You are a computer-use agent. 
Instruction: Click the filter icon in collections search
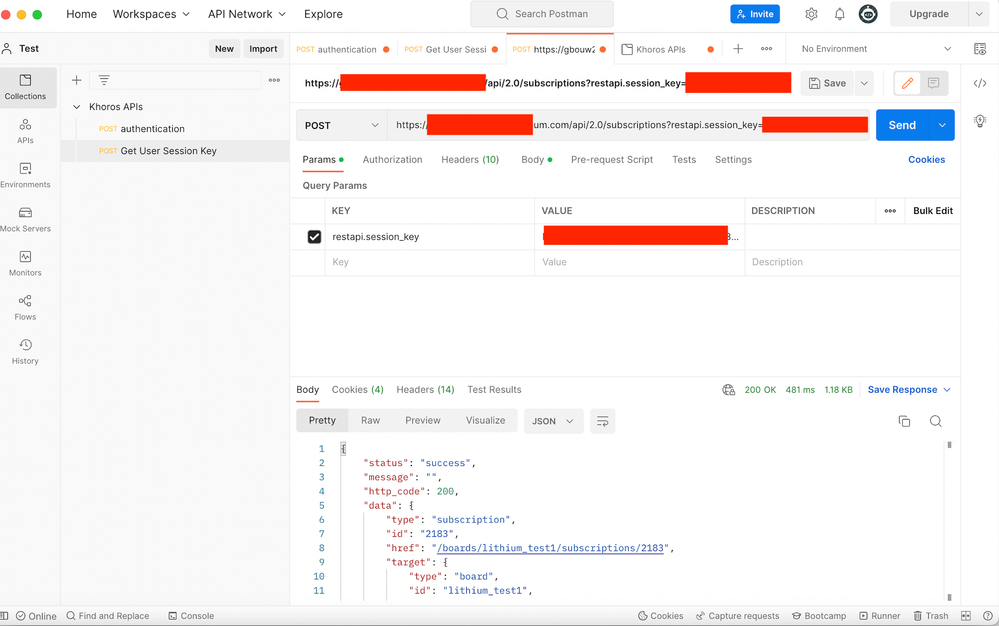click(x=104, y=80)
